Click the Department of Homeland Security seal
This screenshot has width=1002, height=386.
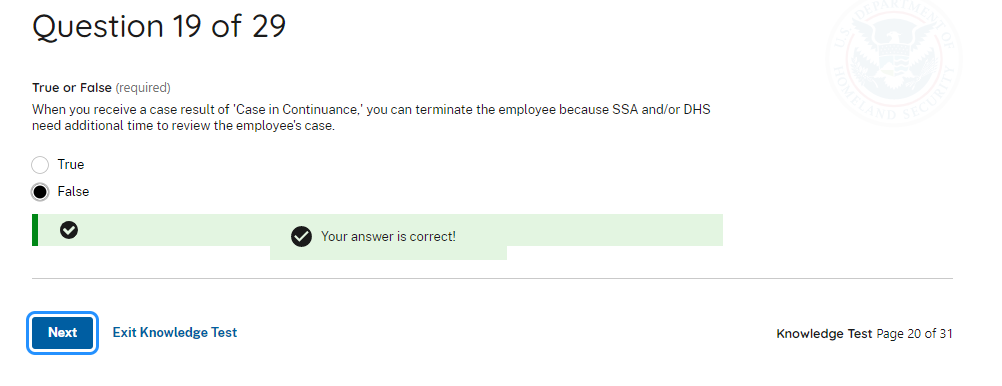coord(895,61)
